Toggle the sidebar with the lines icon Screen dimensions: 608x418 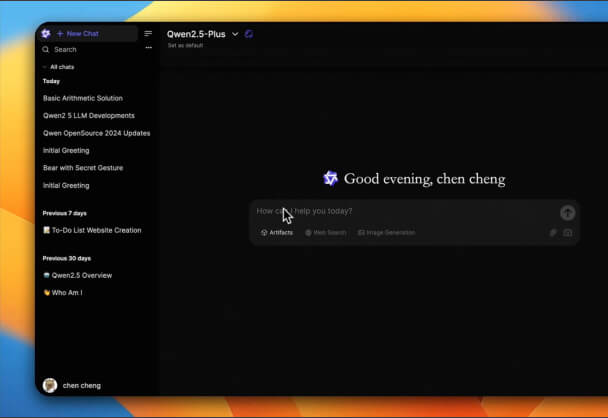click(x=148, y=34)
